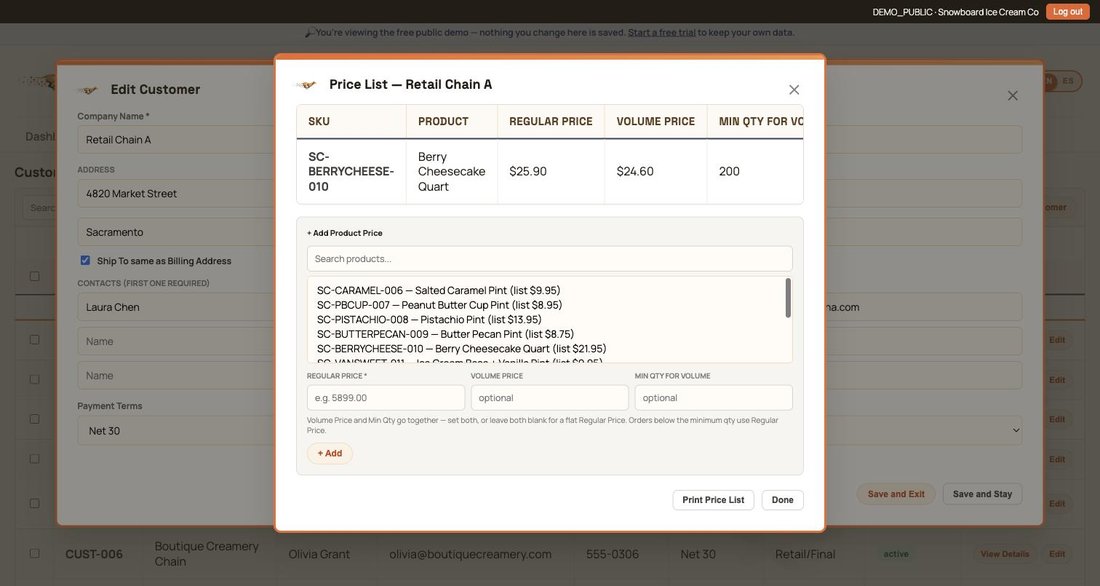The width and height of the screenshot is (1100, 586).
Task: Click View Details for CUST-006
Action: (1005, 554)
